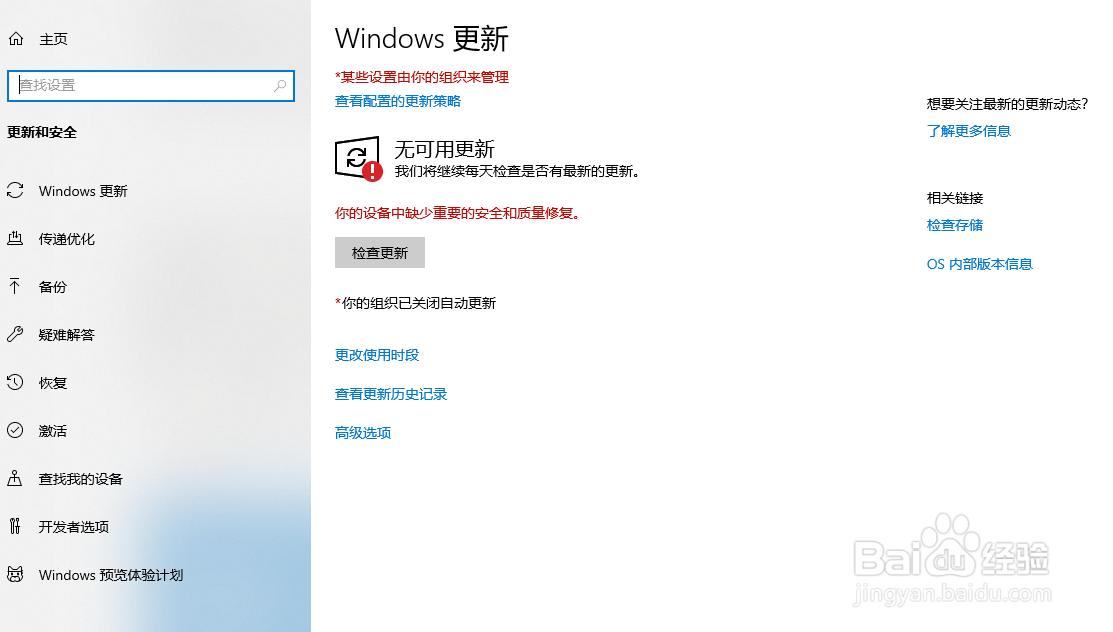This screenshot has width=1113, height=632.
Task: Open 检查存储 link
Action: coord(955,225)
